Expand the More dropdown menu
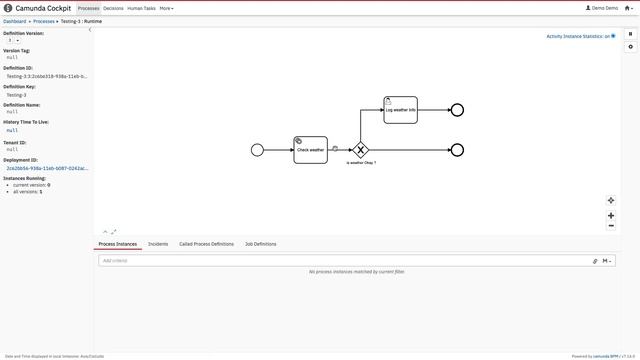Screen dimensions: 640x360 tap(167, 8)
